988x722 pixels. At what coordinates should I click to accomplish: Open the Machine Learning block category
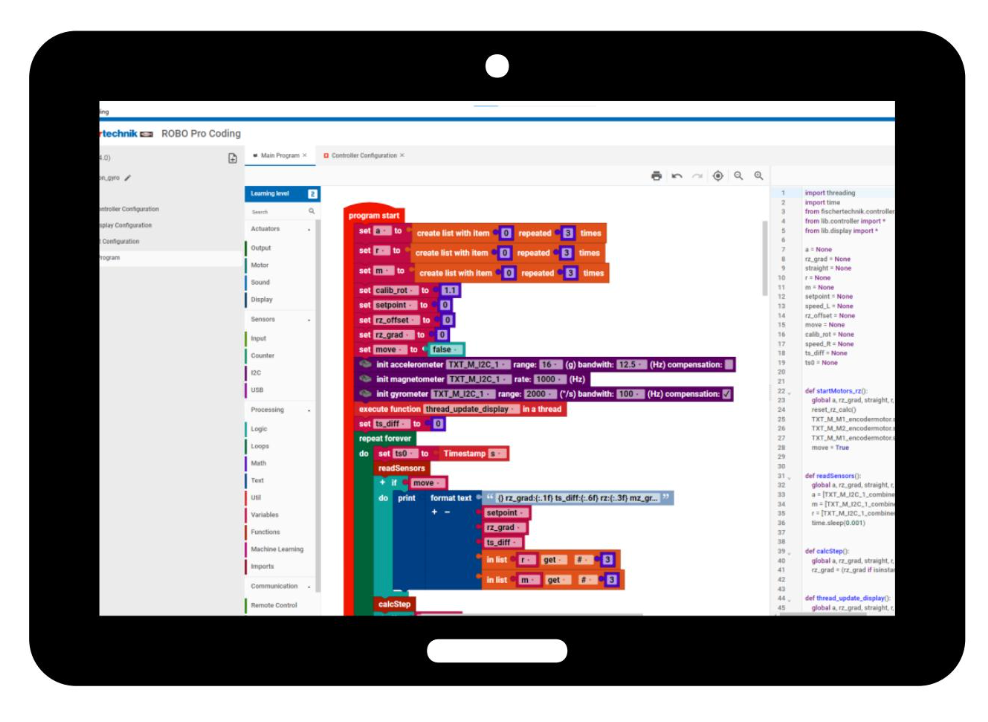(277, 549)
